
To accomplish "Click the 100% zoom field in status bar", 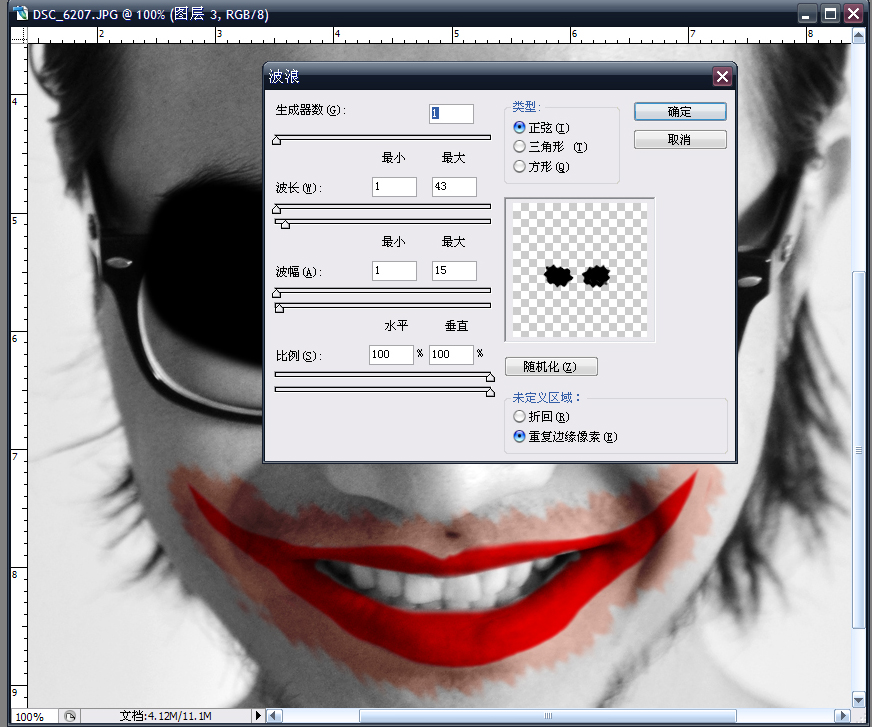I will tap(34, 716).
